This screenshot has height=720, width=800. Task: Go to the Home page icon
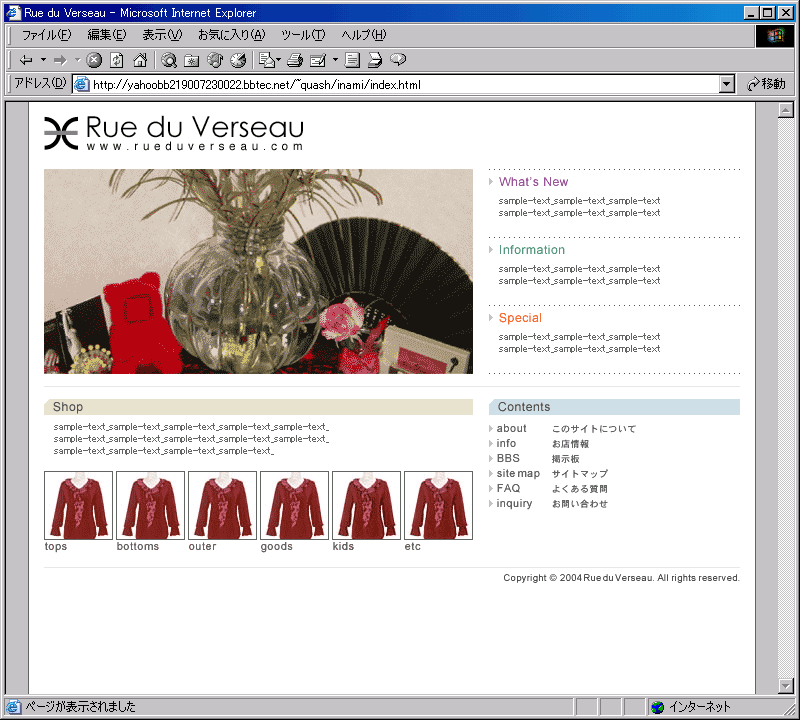(x=140, y=60)
